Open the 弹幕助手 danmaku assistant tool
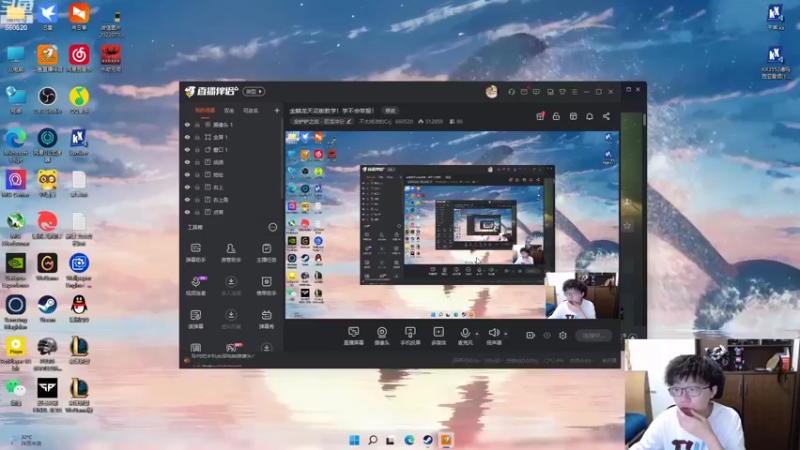800x450 pixels. pos(195,253)
